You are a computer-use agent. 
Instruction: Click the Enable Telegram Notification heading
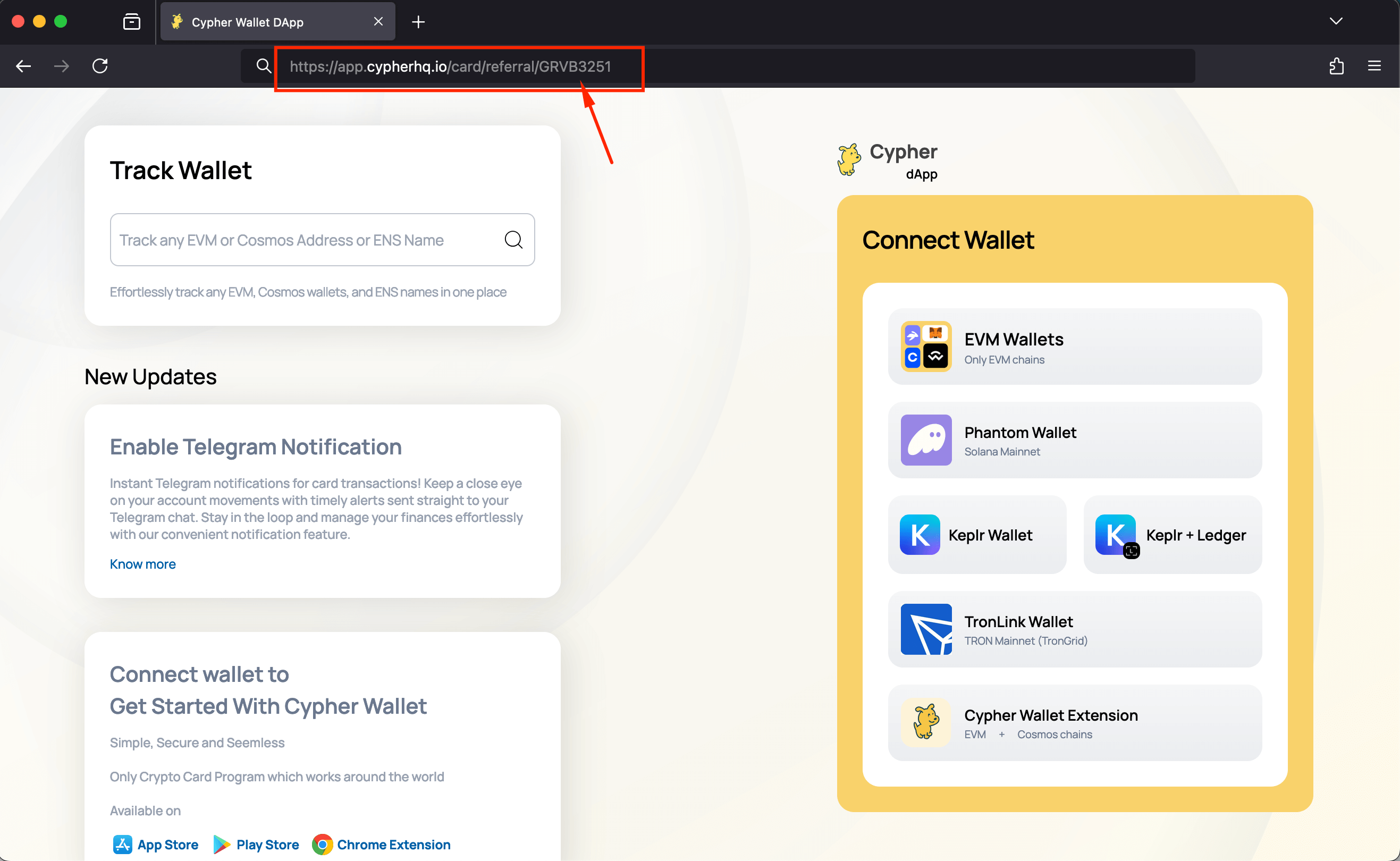tap(256, 447)
